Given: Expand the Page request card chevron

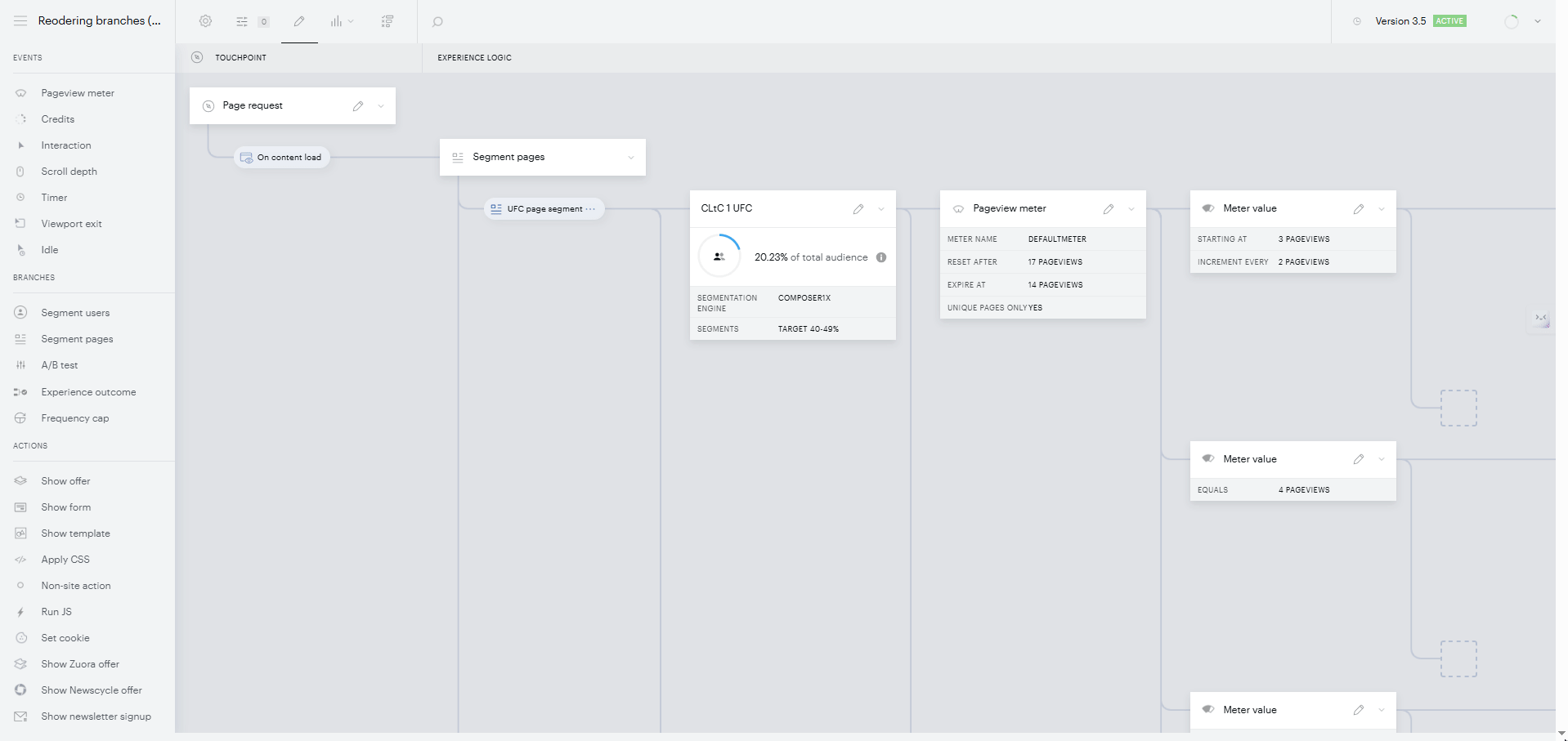Looking at the screenshot, I should pos(381,106).
